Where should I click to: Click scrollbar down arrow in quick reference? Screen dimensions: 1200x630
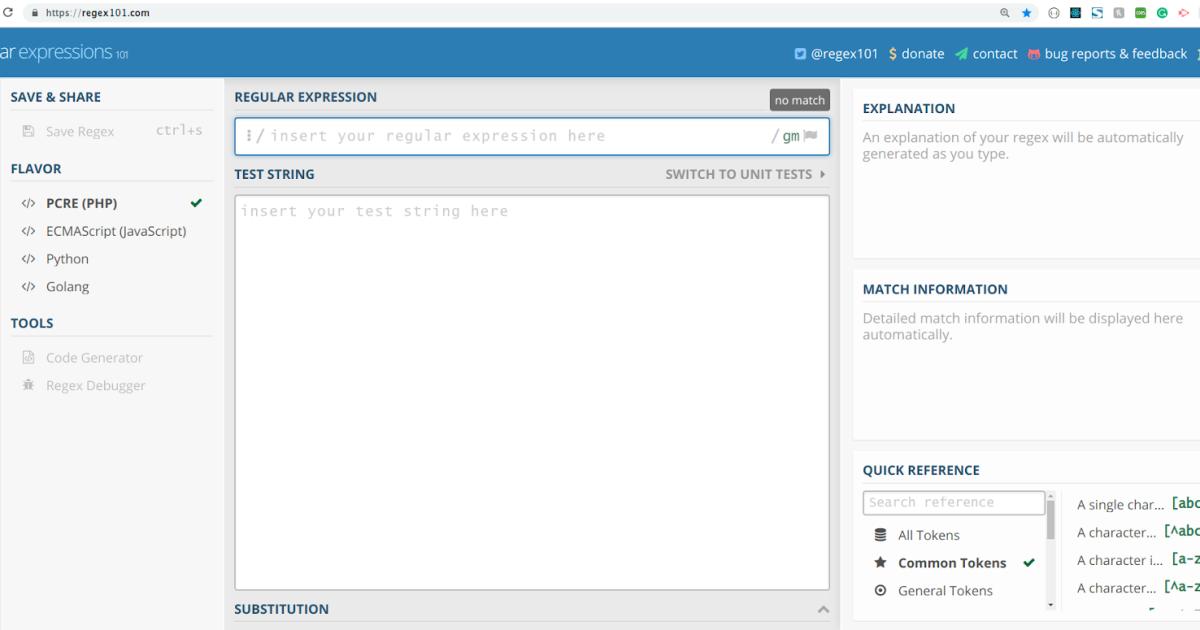tap(1050, 604)
